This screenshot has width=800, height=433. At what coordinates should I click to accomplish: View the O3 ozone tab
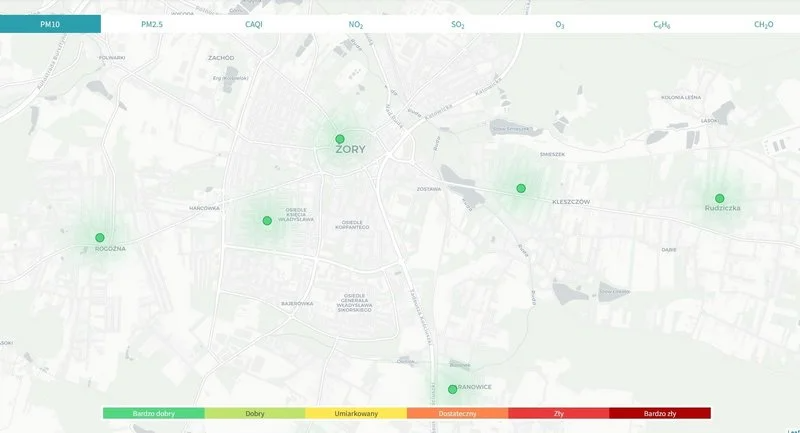click(x=559, y=24)
